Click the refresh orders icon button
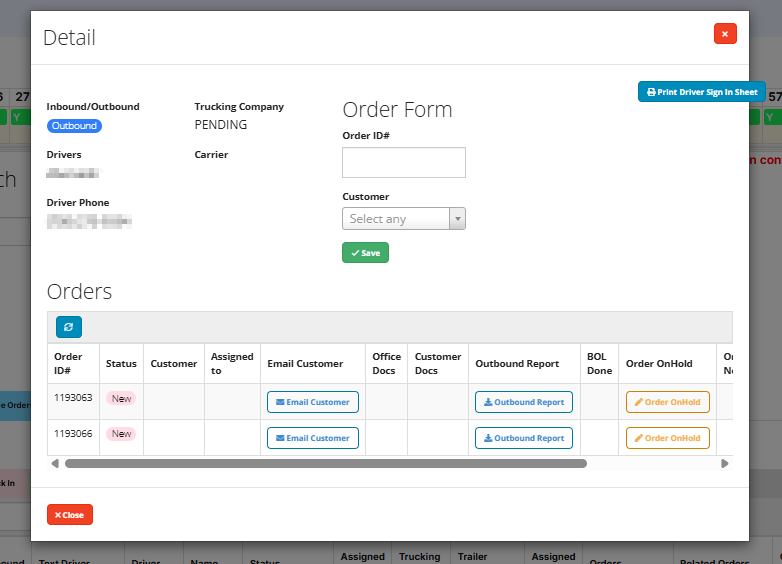Screen dimensions: 782x564 (69, 327)
